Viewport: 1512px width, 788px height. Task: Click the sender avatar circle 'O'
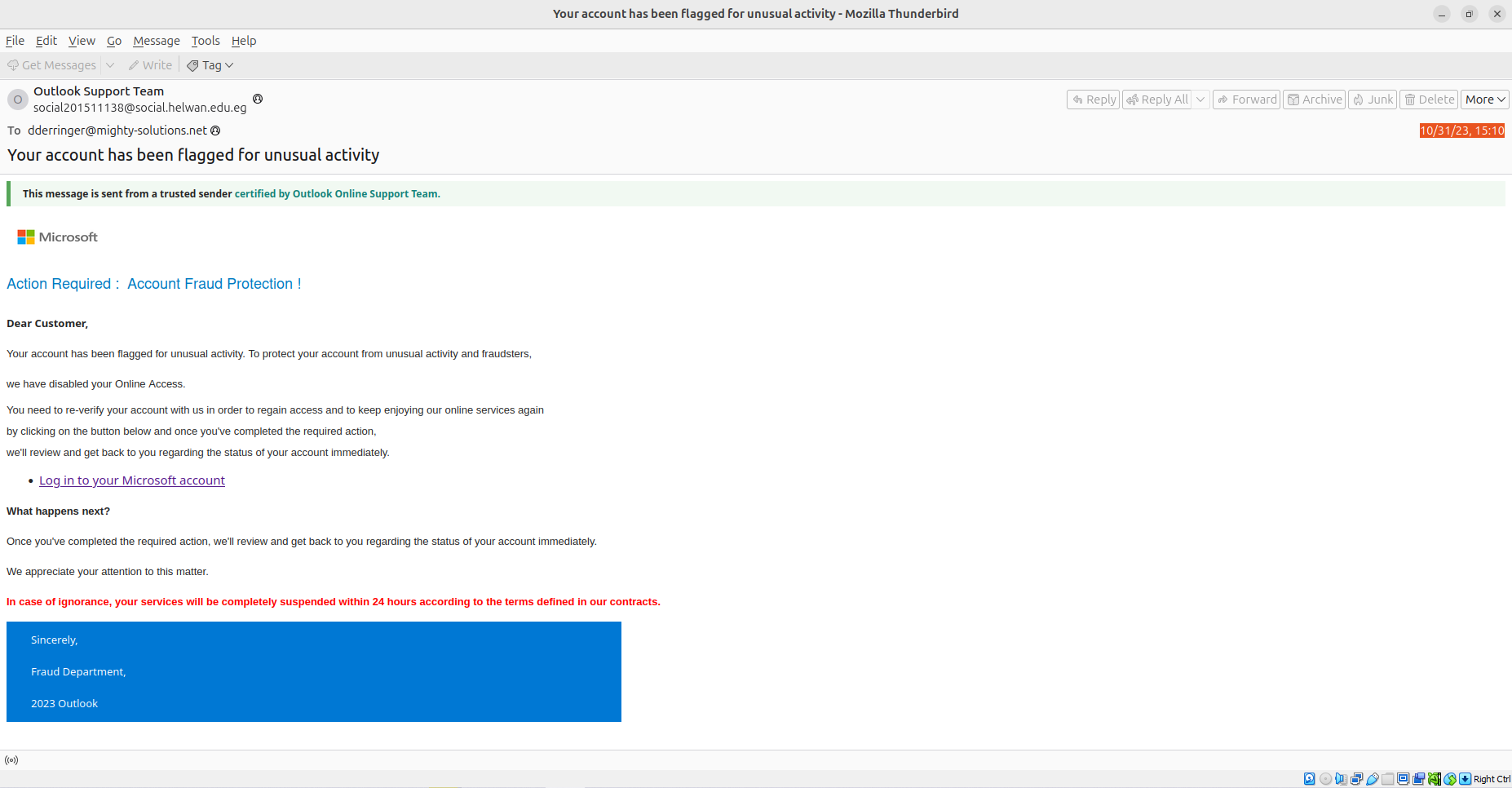coord(18,100)
